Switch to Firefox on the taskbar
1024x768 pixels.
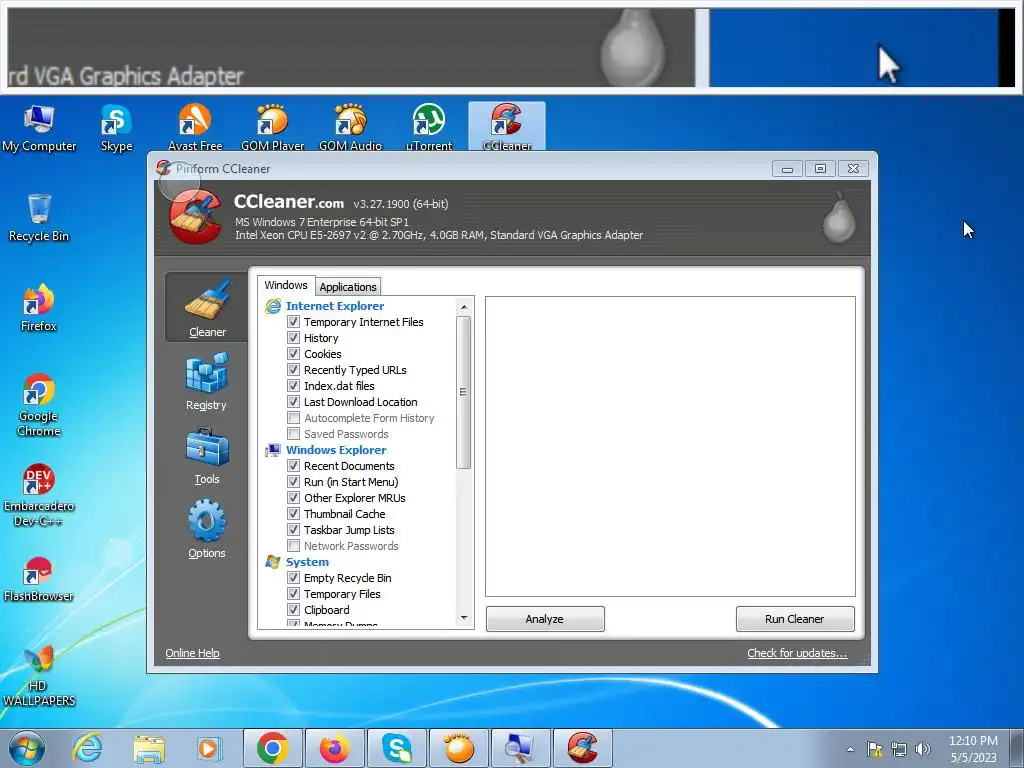tap(334, 748)
